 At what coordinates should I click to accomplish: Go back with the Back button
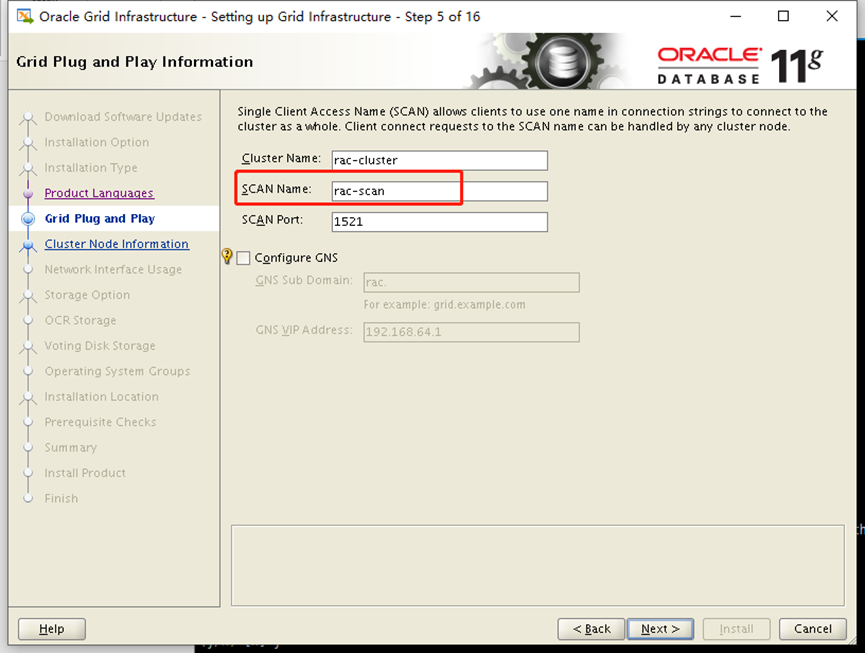[591, 629]
